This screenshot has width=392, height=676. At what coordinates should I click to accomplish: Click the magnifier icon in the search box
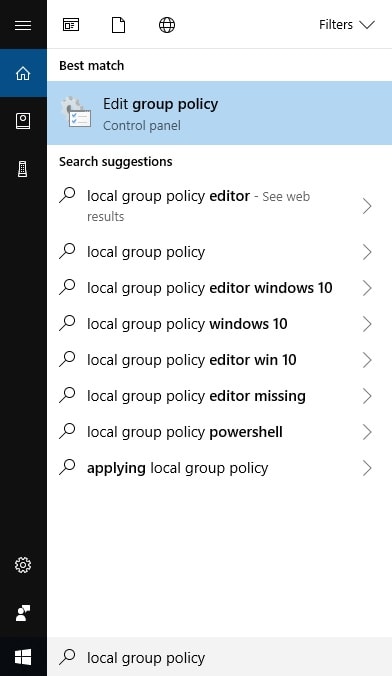[x=67, y=657]
